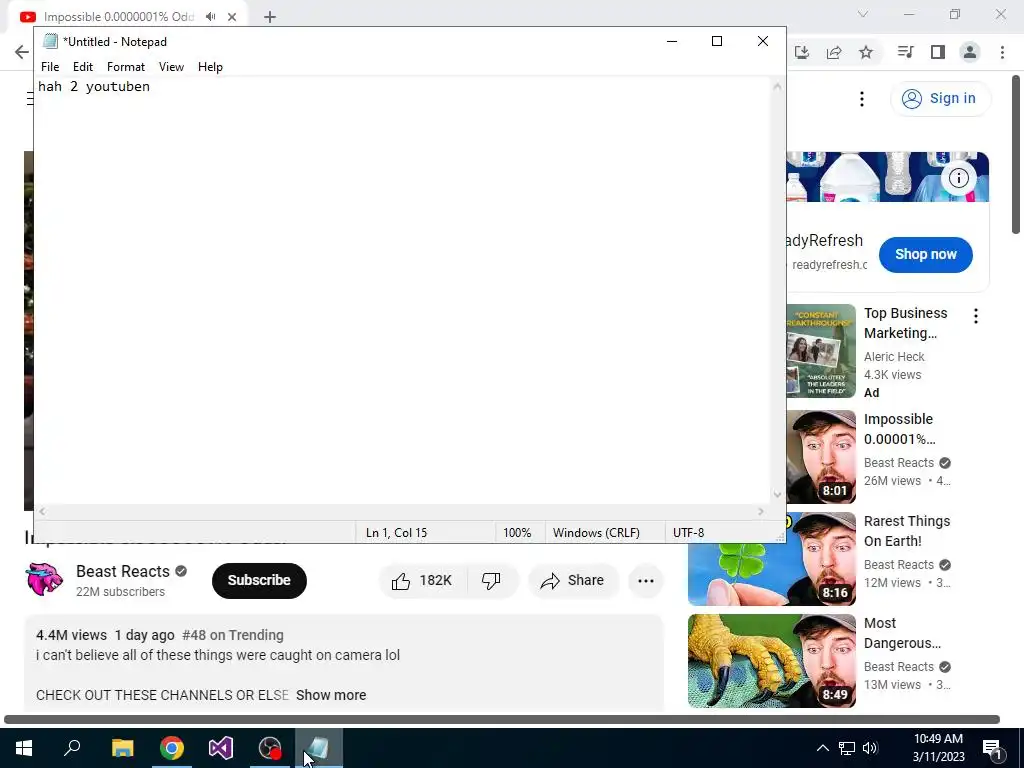
Task: Toggle the Chrome side panel
Action: tap(938, 52)
